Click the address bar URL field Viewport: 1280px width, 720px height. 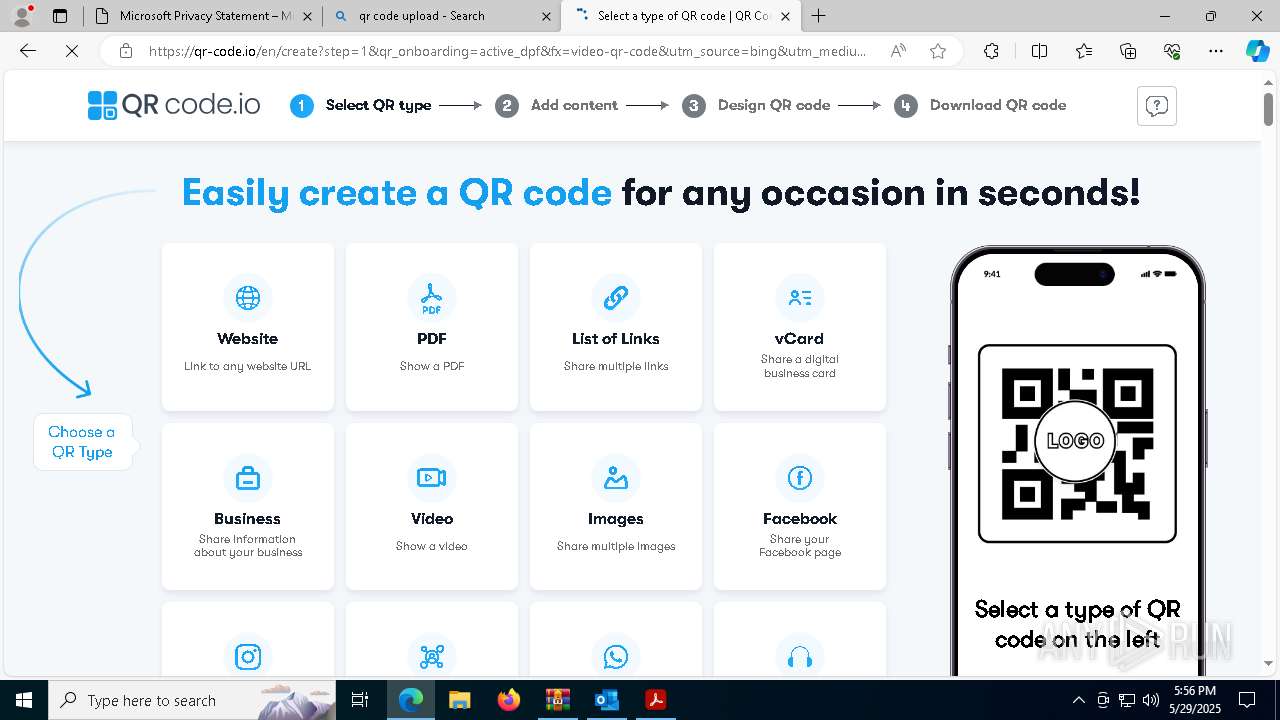click(x=508, y=51)
